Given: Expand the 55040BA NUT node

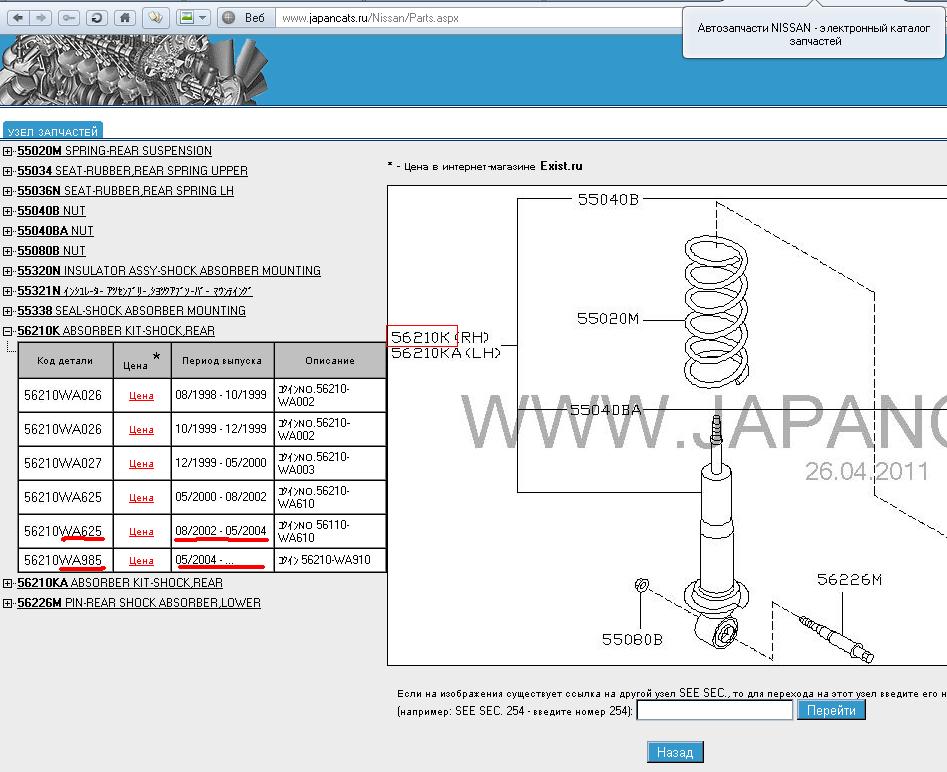Looking at the screenshot, I should tap(7, 231).
